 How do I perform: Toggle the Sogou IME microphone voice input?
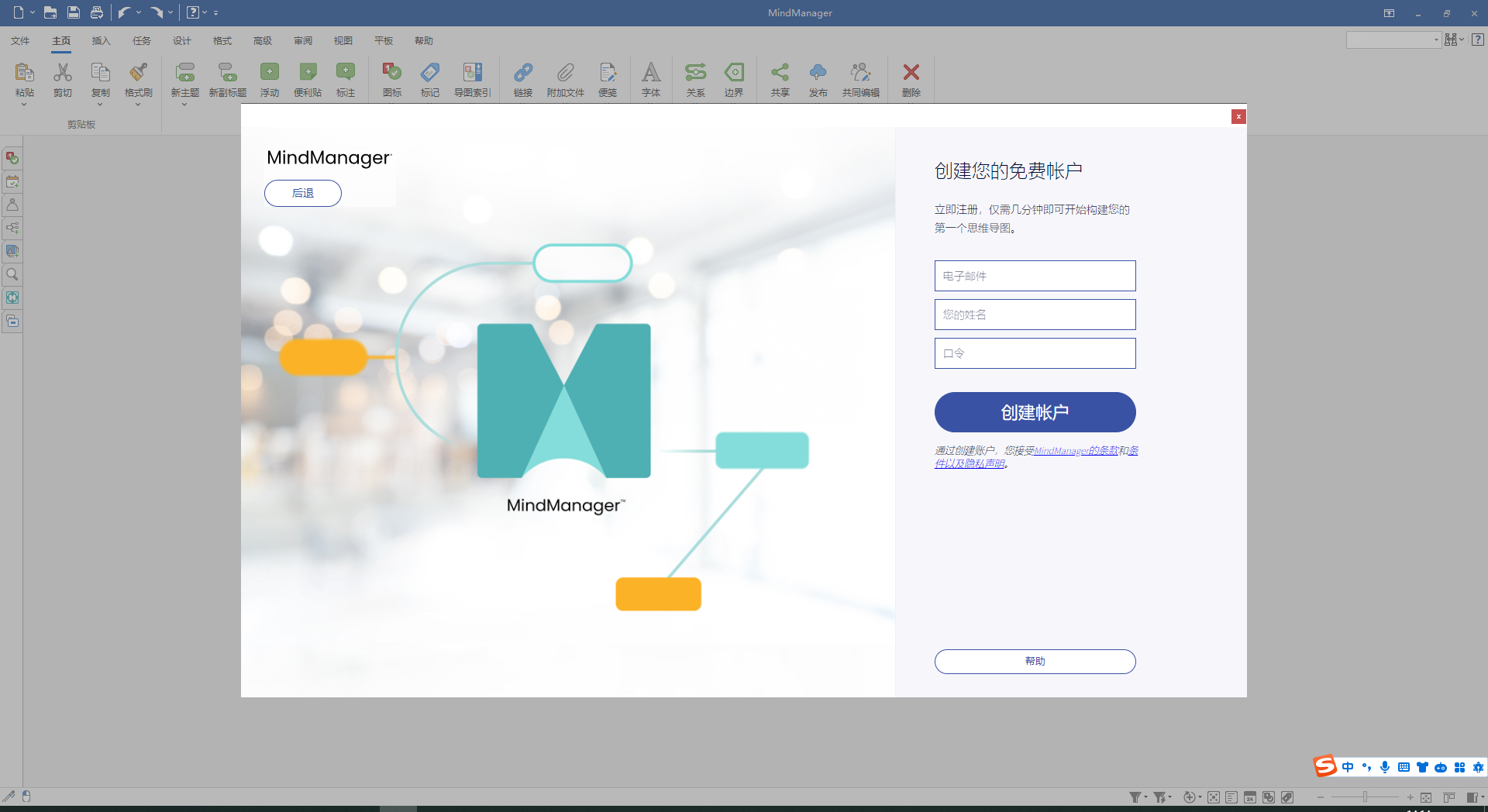point(1385,767)
